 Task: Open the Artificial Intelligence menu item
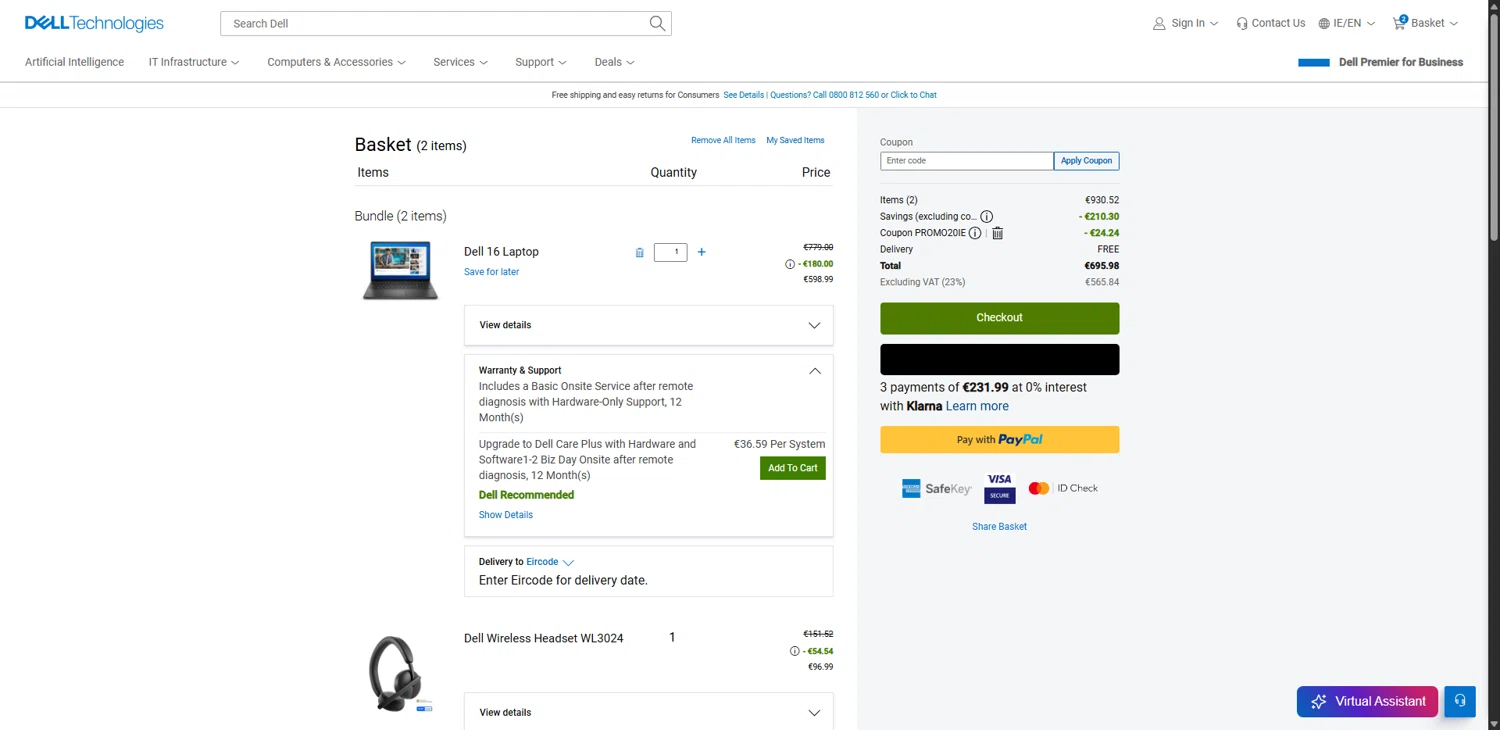[x=74, y=62]
